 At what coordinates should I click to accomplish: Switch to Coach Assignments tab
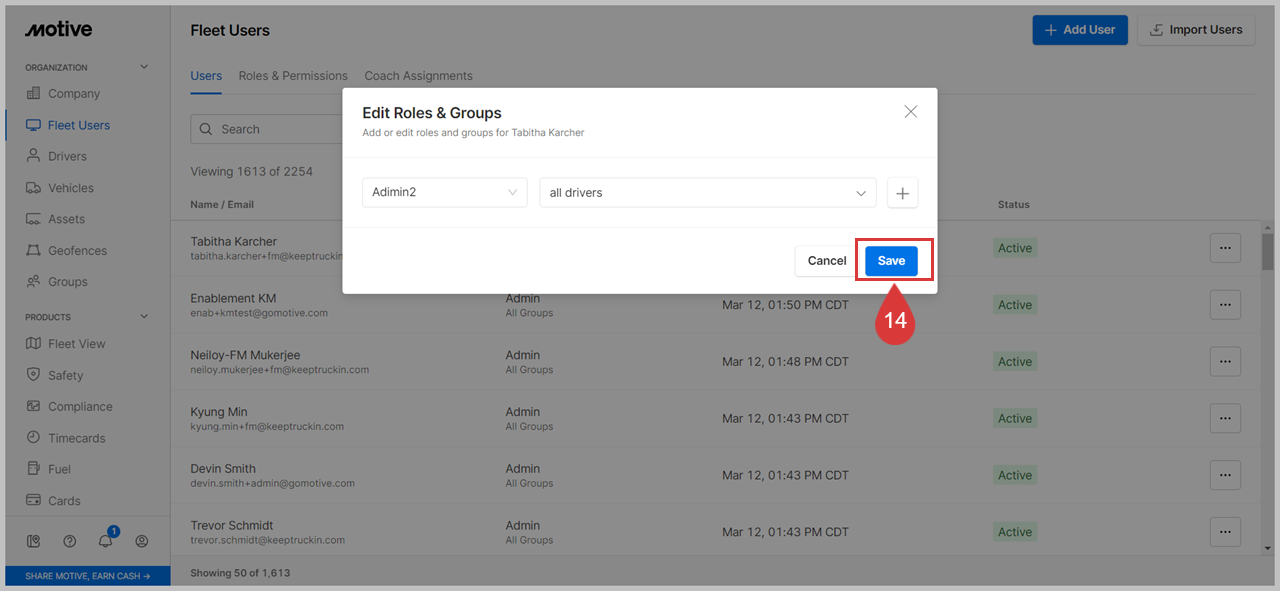point(418,76)
